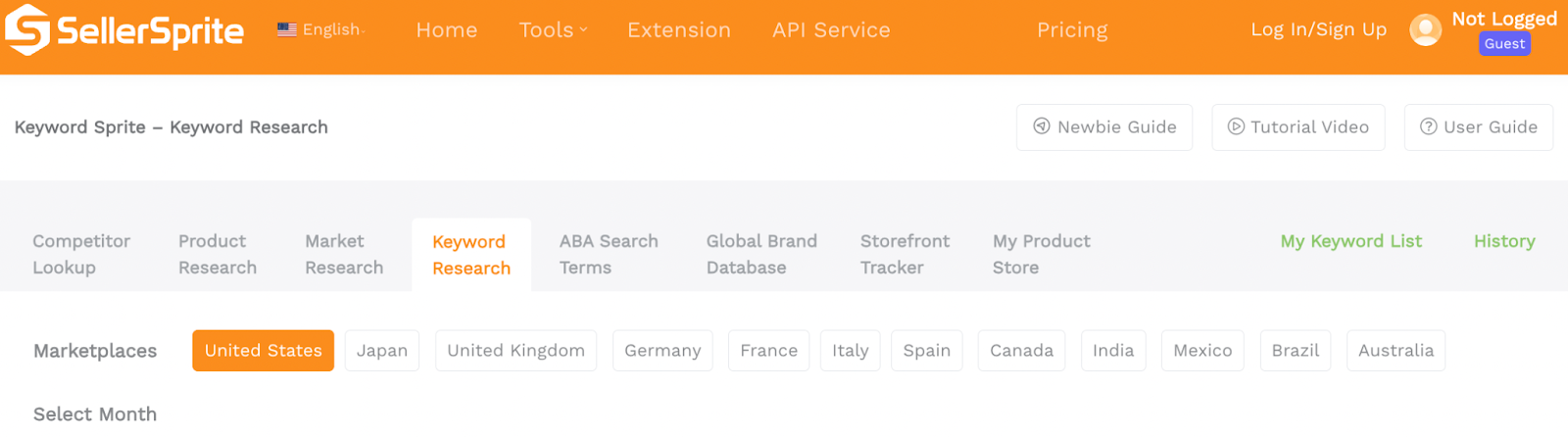Select the Australia marketplace
Image resolution: width=1568 pixels, height=438 pixels.
pos(1396,351)
